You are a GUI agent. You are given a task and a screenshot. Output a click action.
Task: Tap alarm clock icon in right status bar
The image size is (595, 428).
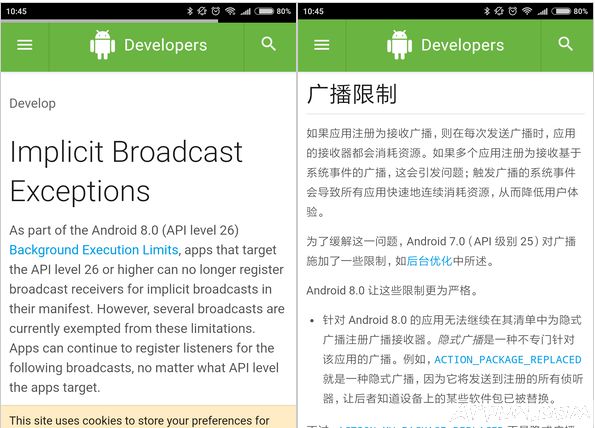[x=513, y=11]
